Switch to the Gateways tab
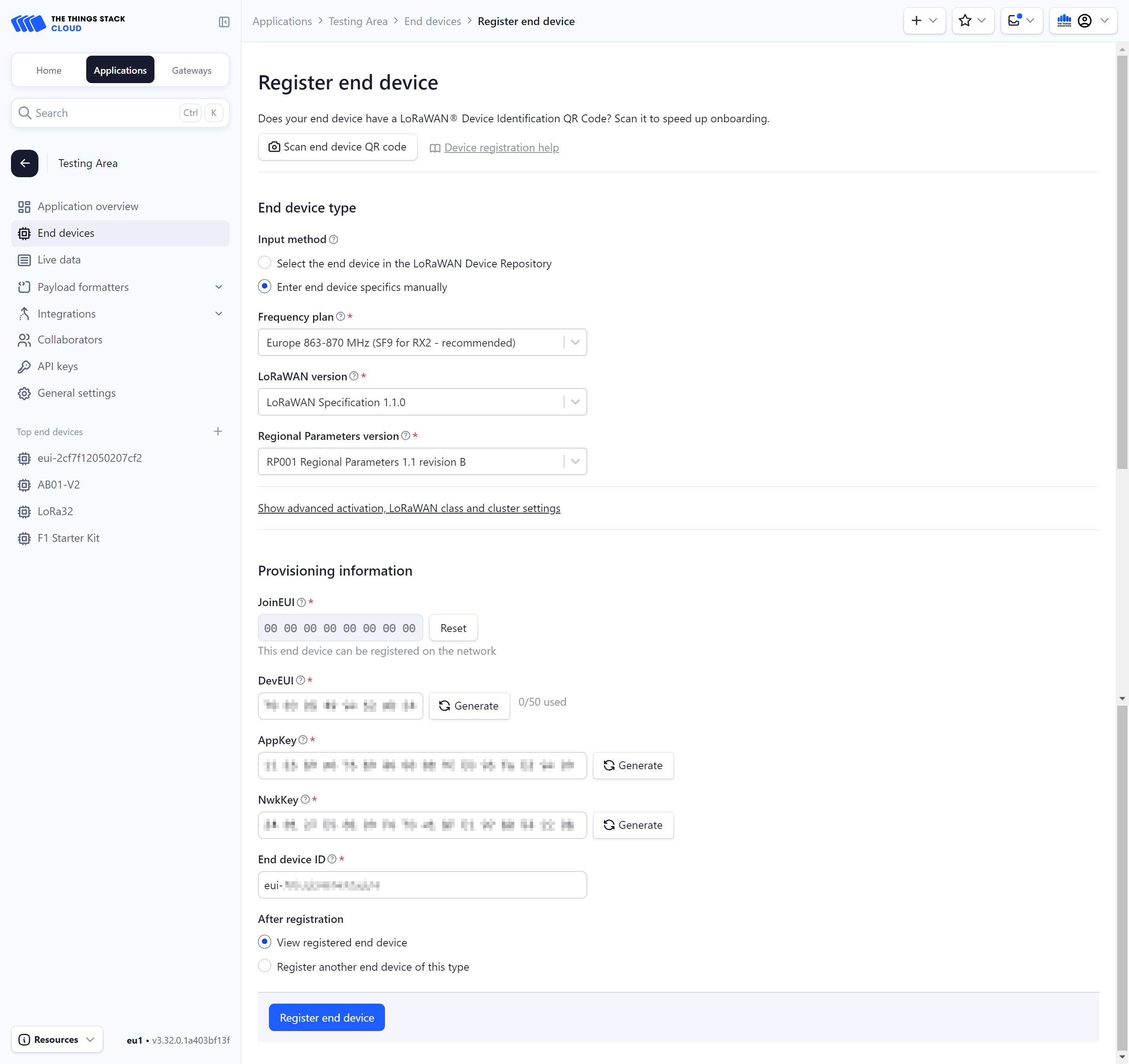1129x1064 pixels. tap(191, 70)
